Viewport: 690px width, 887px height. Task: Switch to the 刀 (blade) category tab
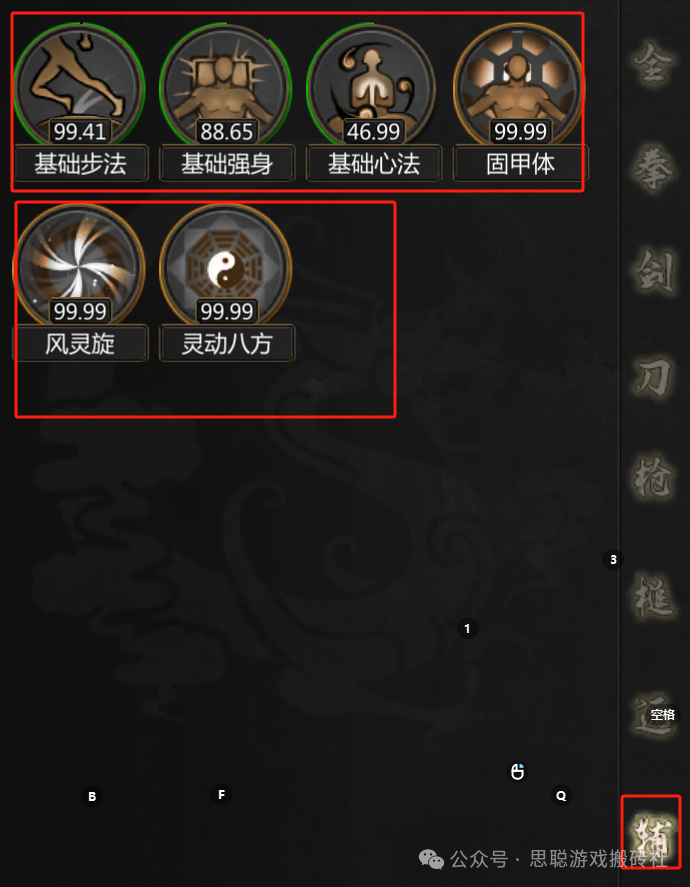pyautogui.click(x=653, y=377)
